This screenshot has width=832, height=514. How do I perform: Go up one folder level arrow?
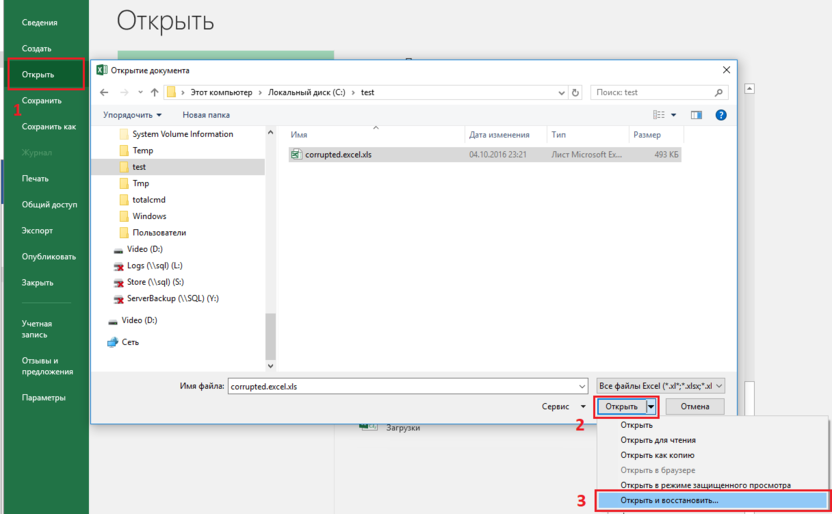(154, 92)
